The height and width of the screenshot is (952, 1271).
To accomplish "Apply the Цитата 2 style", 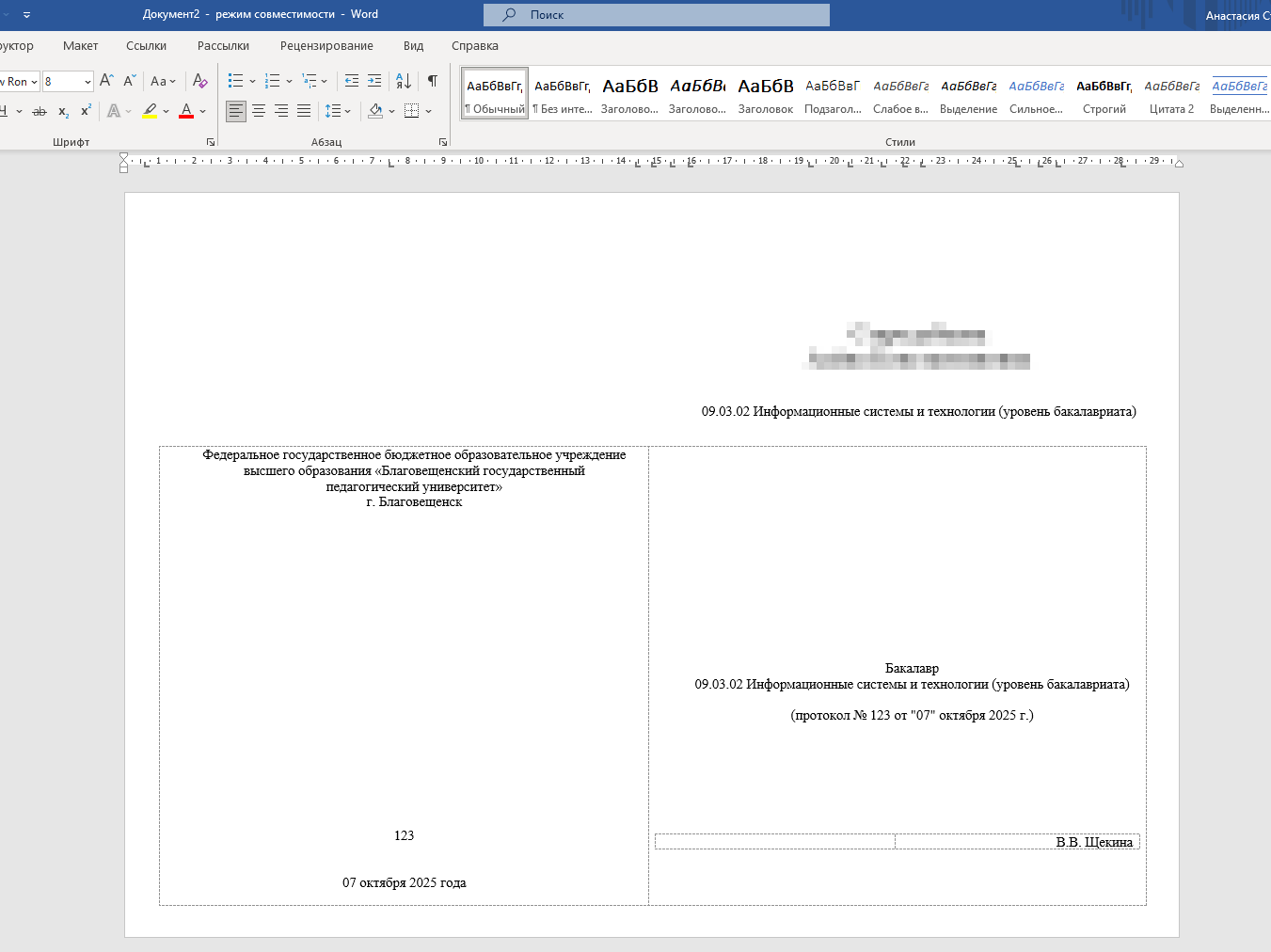I will pyautogui.click(x=1171, y=95).
